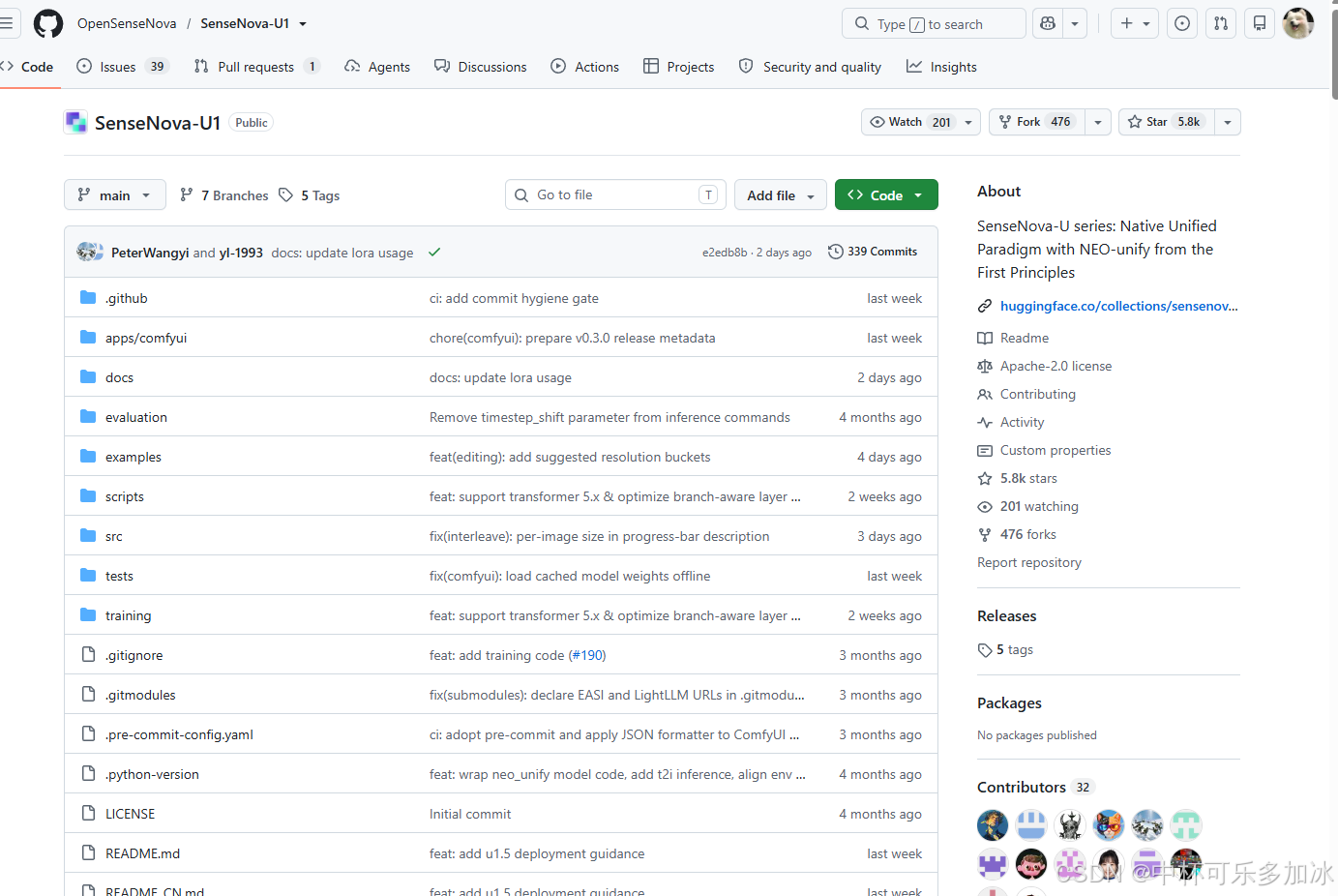Viewport: 1338px width, 896px height.
Task: Open the Actions tab
Action: tap(585, 67)
